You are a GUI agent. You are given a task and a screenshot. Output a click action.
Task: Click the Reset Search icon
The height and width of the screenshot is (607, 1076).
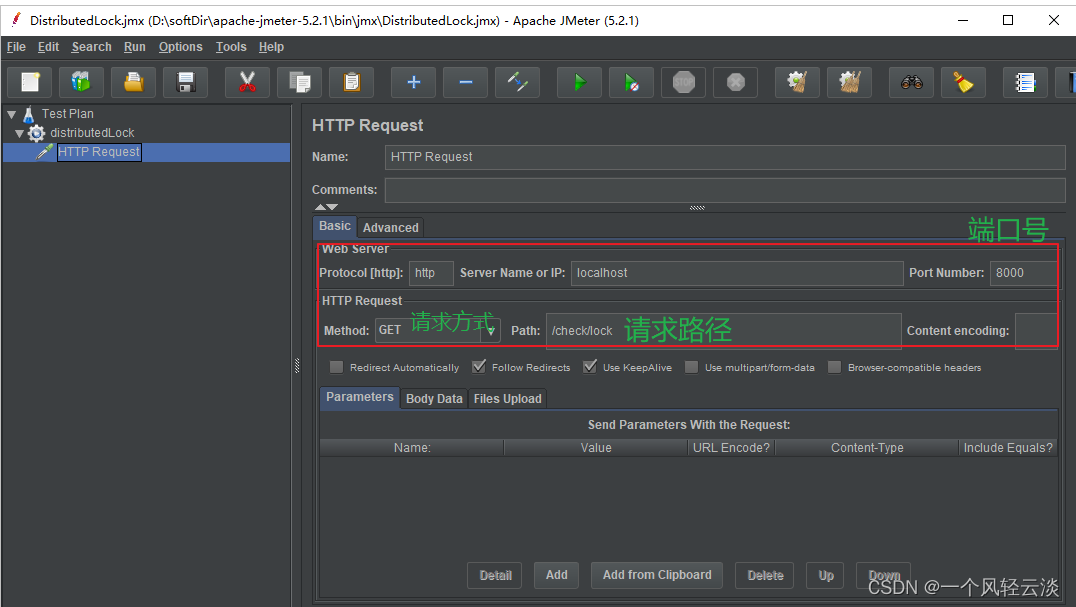point(963,83)
